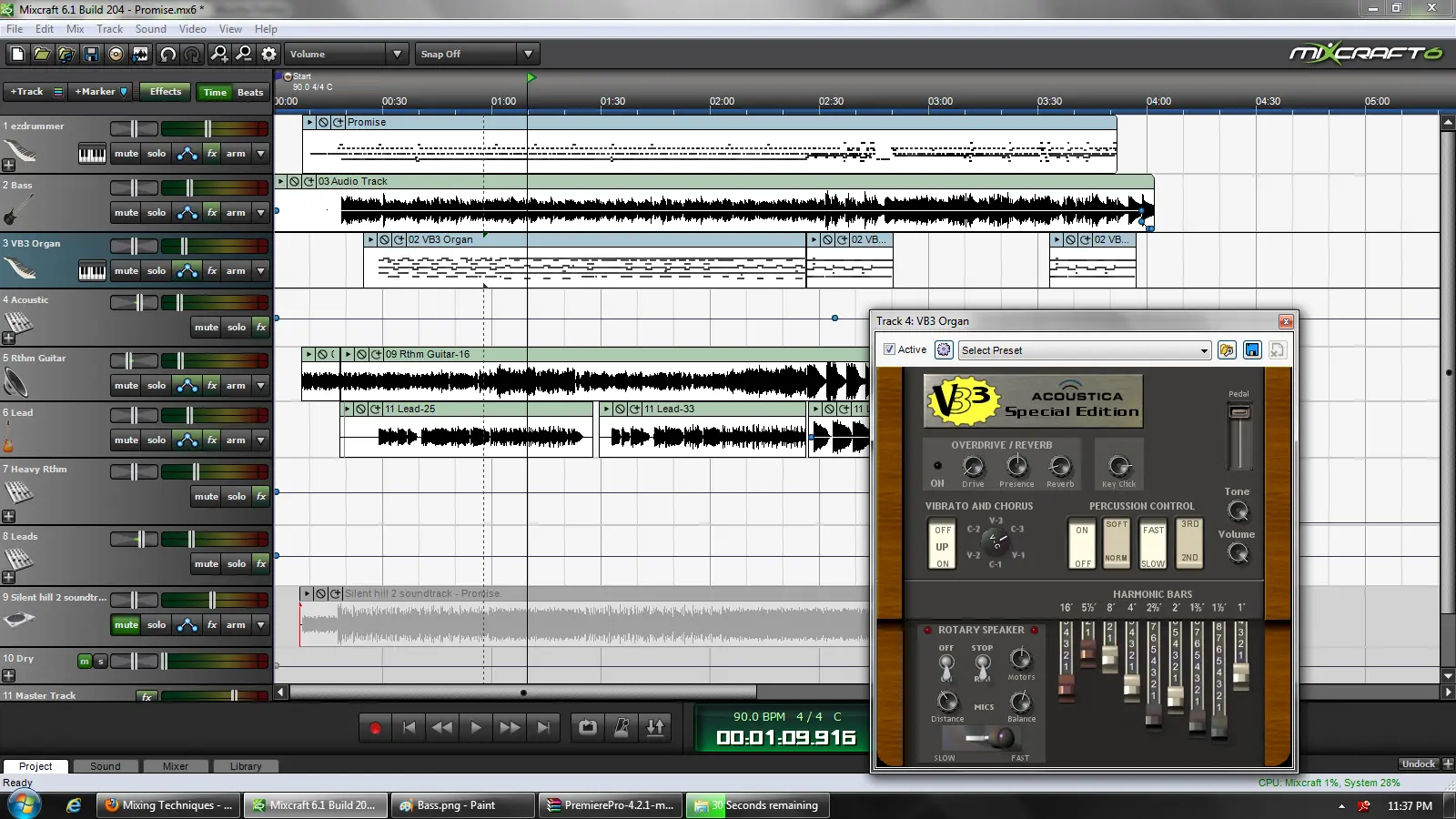The width and height of the screenshot is (1456, 819).
Task: Open the Track menu
Action: [x=109, y=29]
